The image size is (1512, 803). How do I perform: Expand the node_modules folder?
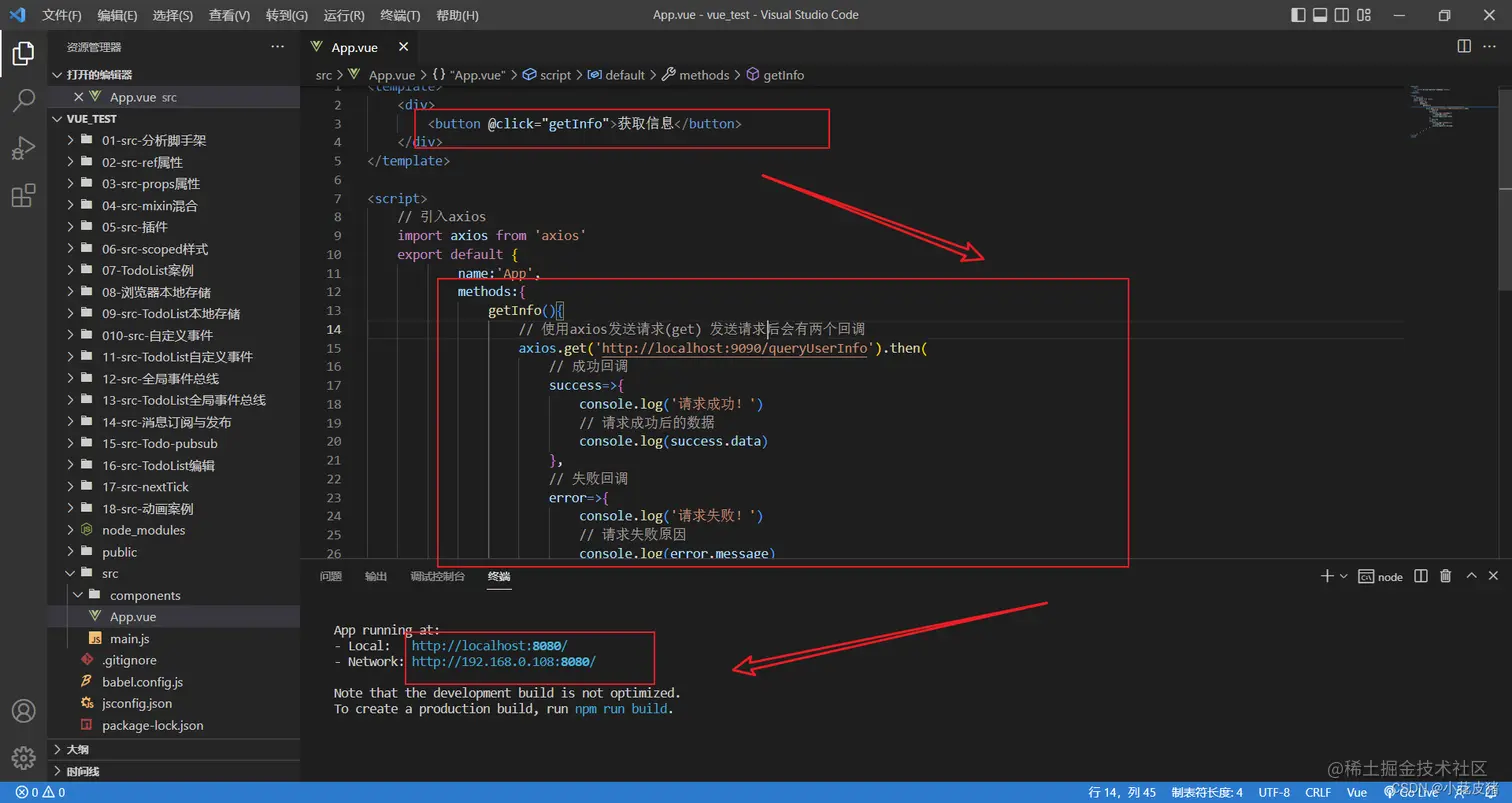(x=174, y=530)
